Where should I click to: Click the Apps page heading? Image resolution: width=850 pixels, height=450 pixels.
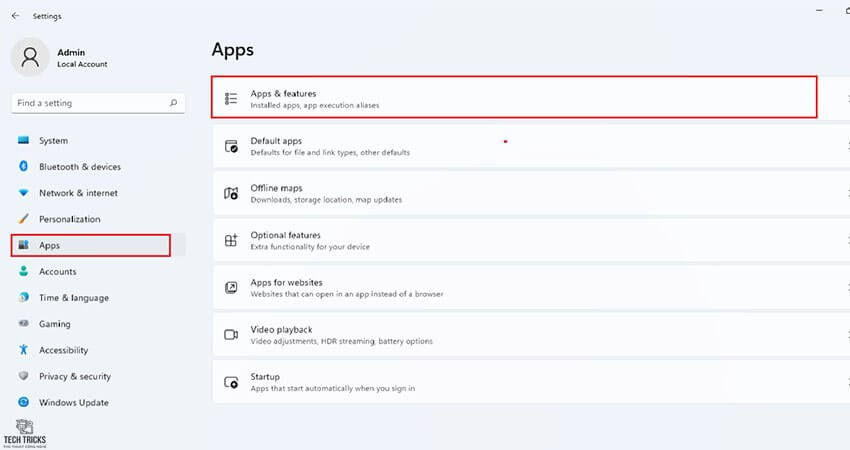(233, 50)
